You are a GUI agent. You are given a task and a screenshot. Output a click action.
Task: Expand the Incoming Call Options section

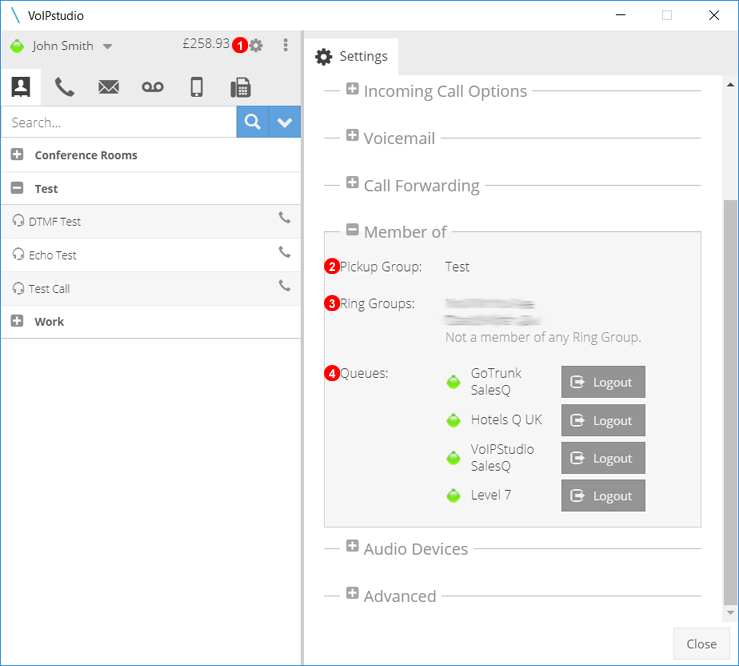pos(352,89)
